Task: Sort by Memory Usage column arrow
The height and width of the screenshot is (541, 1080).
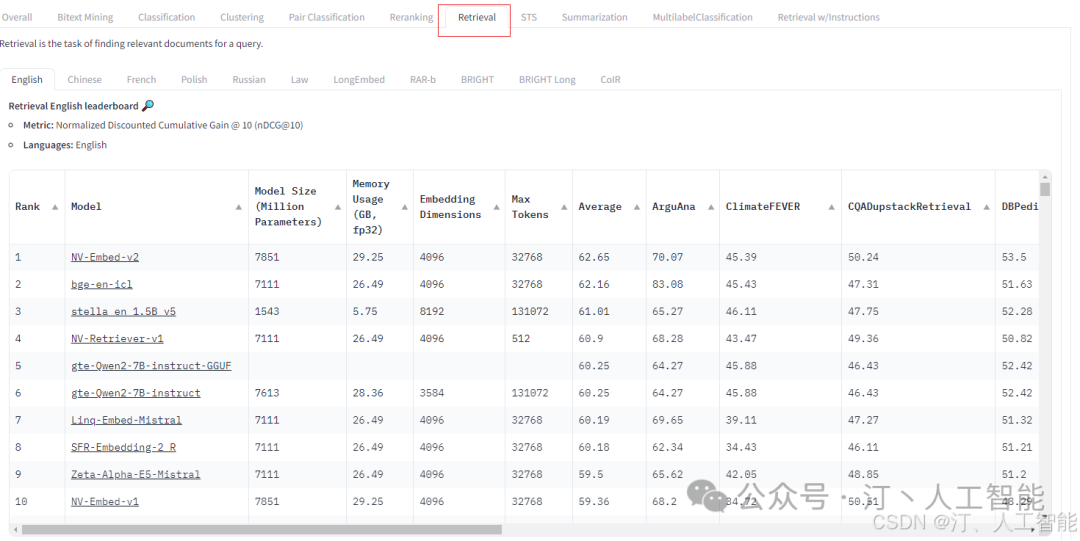Action: [x=404, y=207]
